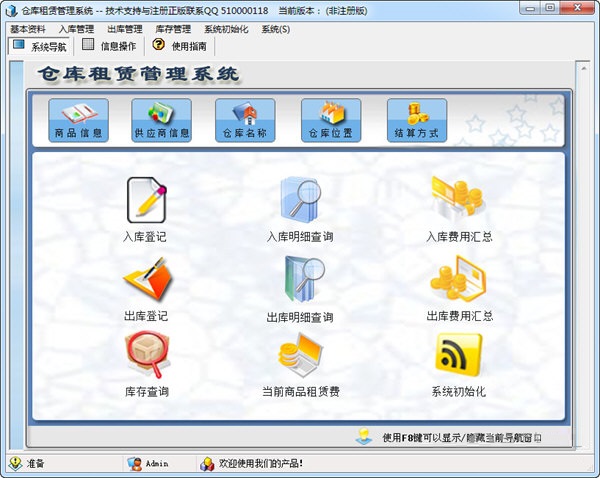
Task: Switch to the 系统导航 tab
Action: click(39, 46)
